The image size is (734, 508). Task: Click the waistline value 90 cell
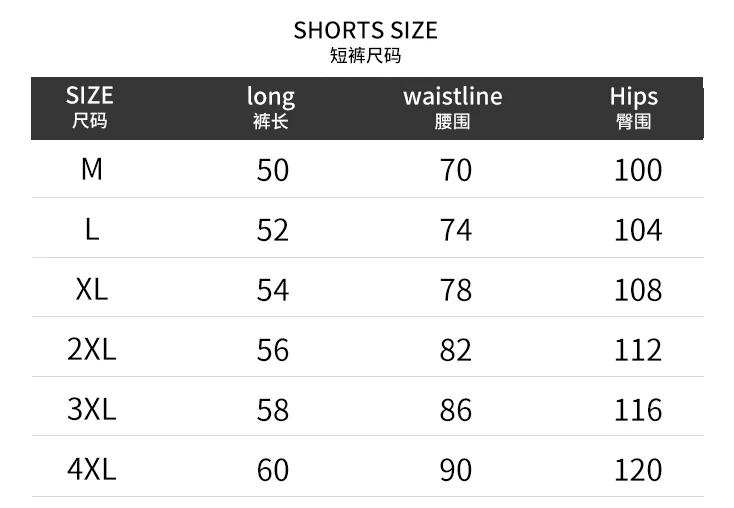coord(455,469)
